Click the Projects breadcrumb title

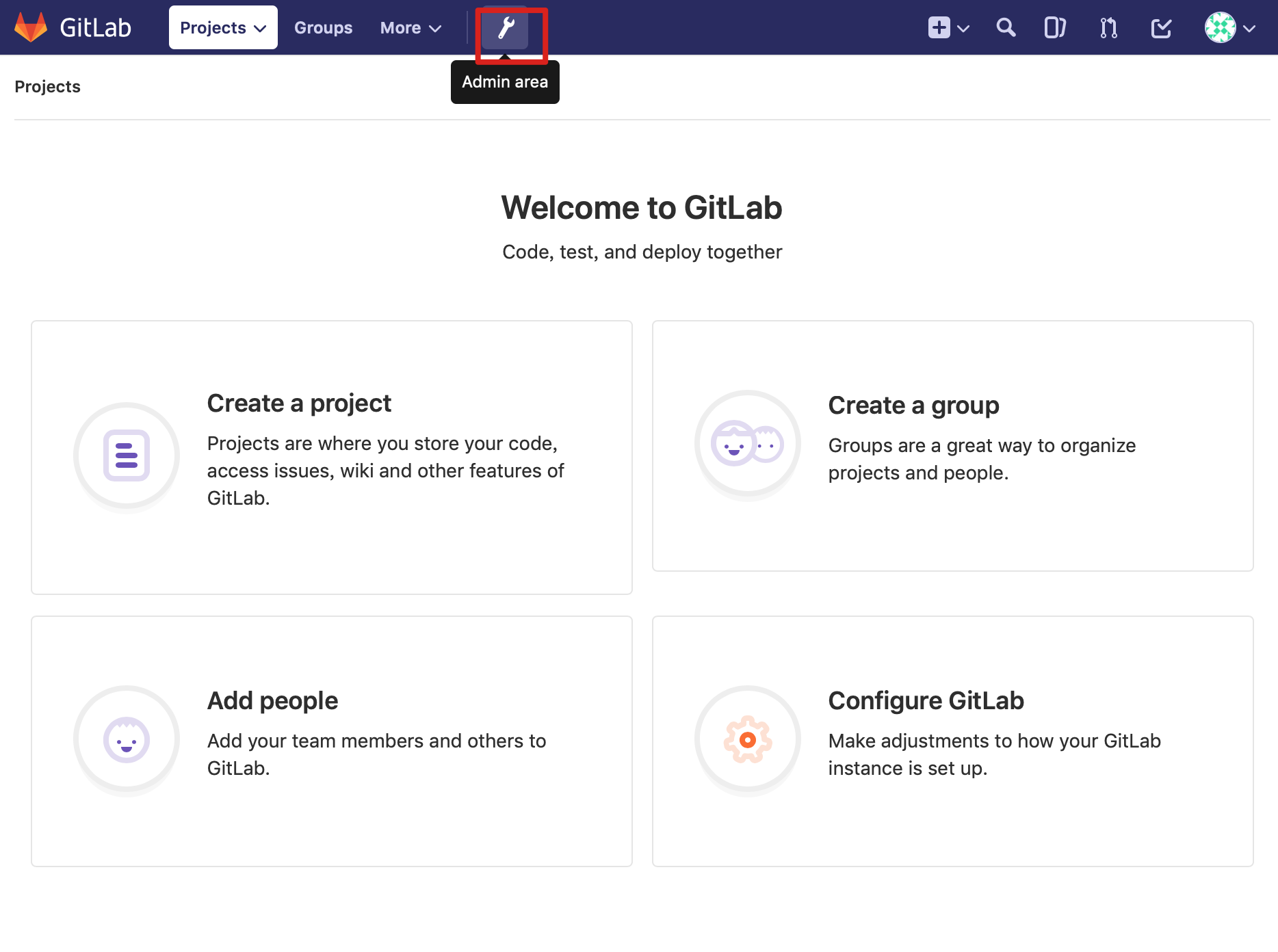(x=48, y=87)
